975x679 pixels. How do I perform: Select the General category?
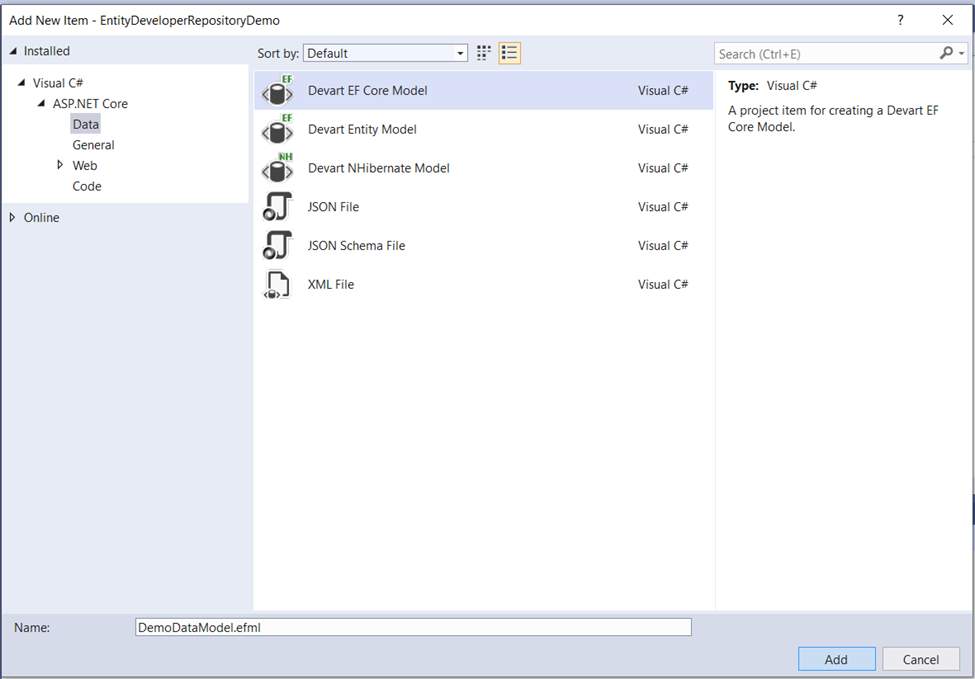coord(93,145)
